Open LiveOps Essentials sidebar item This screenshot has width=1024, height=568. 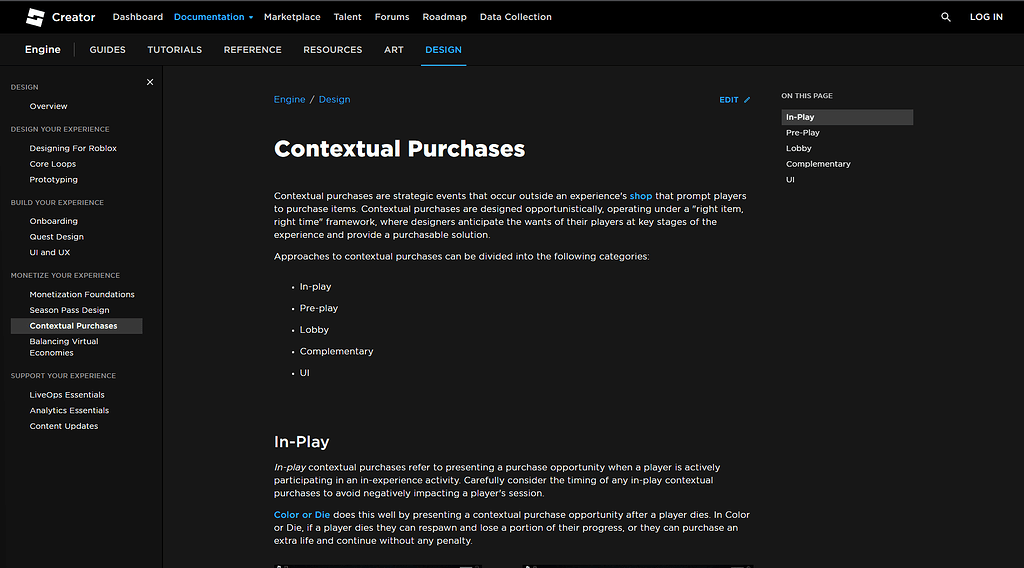pyautogui.click(x=67, y=395)
